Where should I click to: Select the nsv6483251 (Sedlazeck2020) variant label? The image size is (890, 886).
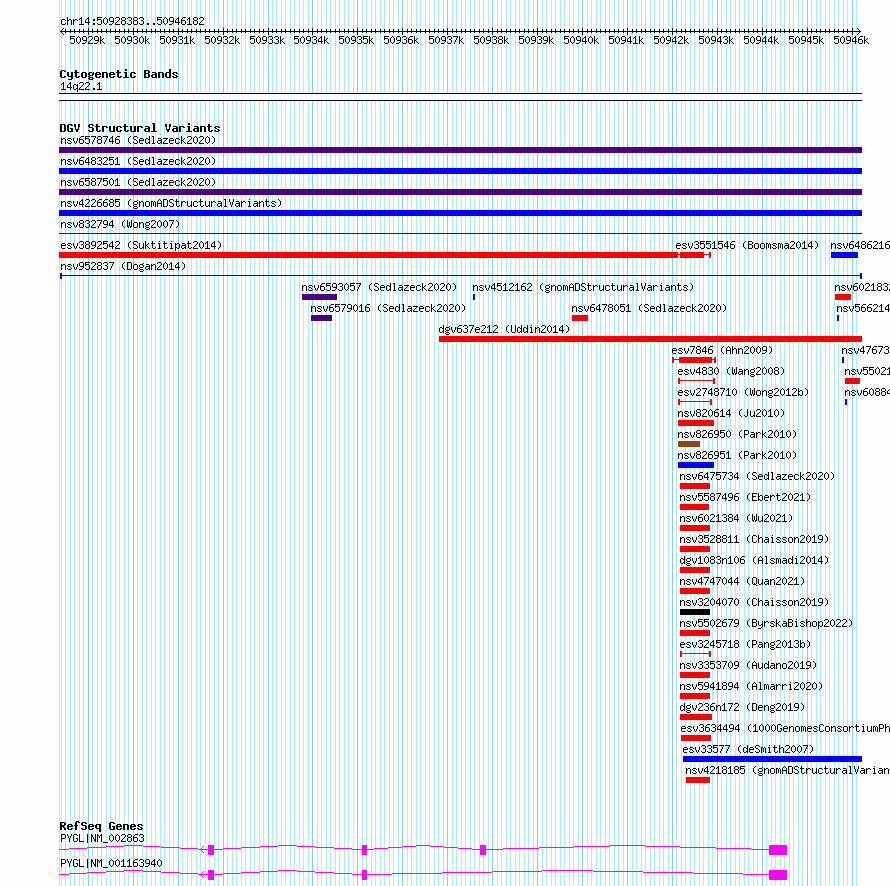pos(138,161)
